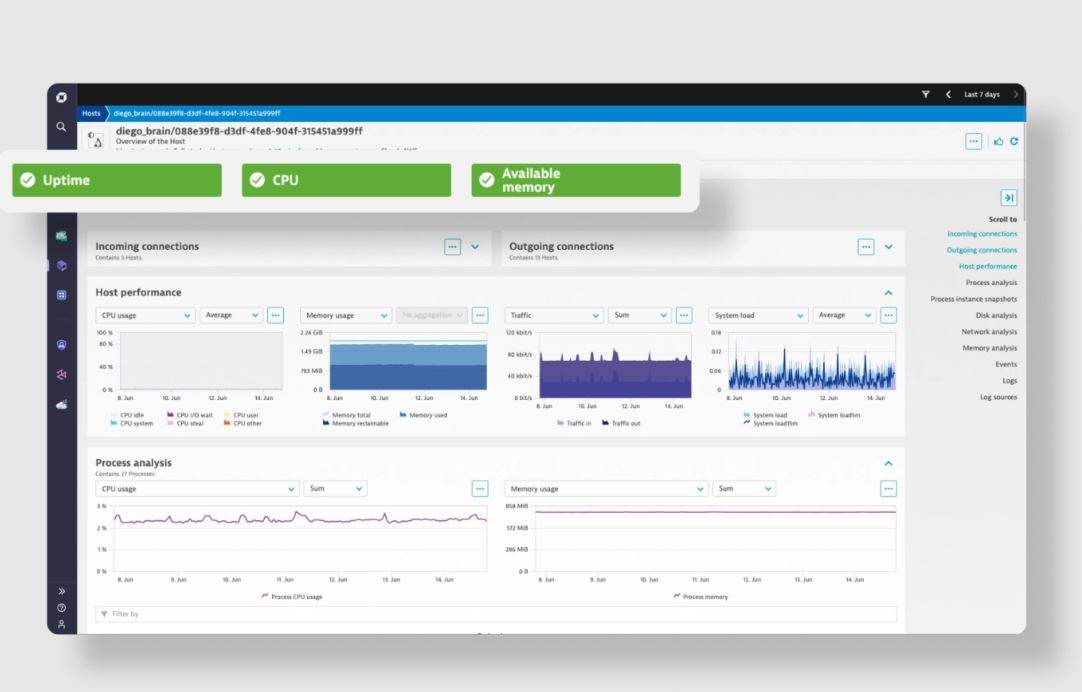The image size is (1082, 692).
Task: Open search from the left sidebar
Action: (60, 127)
